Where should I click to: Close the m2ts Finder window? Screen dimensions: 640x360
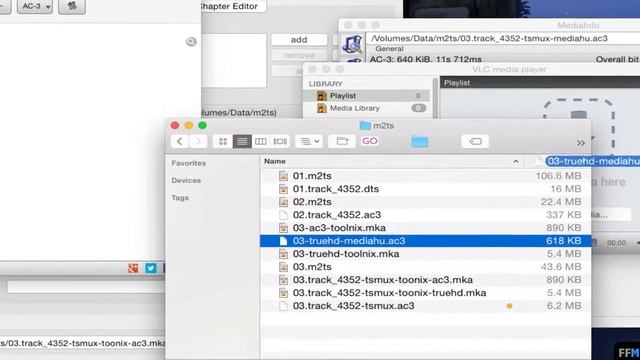pos(175,125)
